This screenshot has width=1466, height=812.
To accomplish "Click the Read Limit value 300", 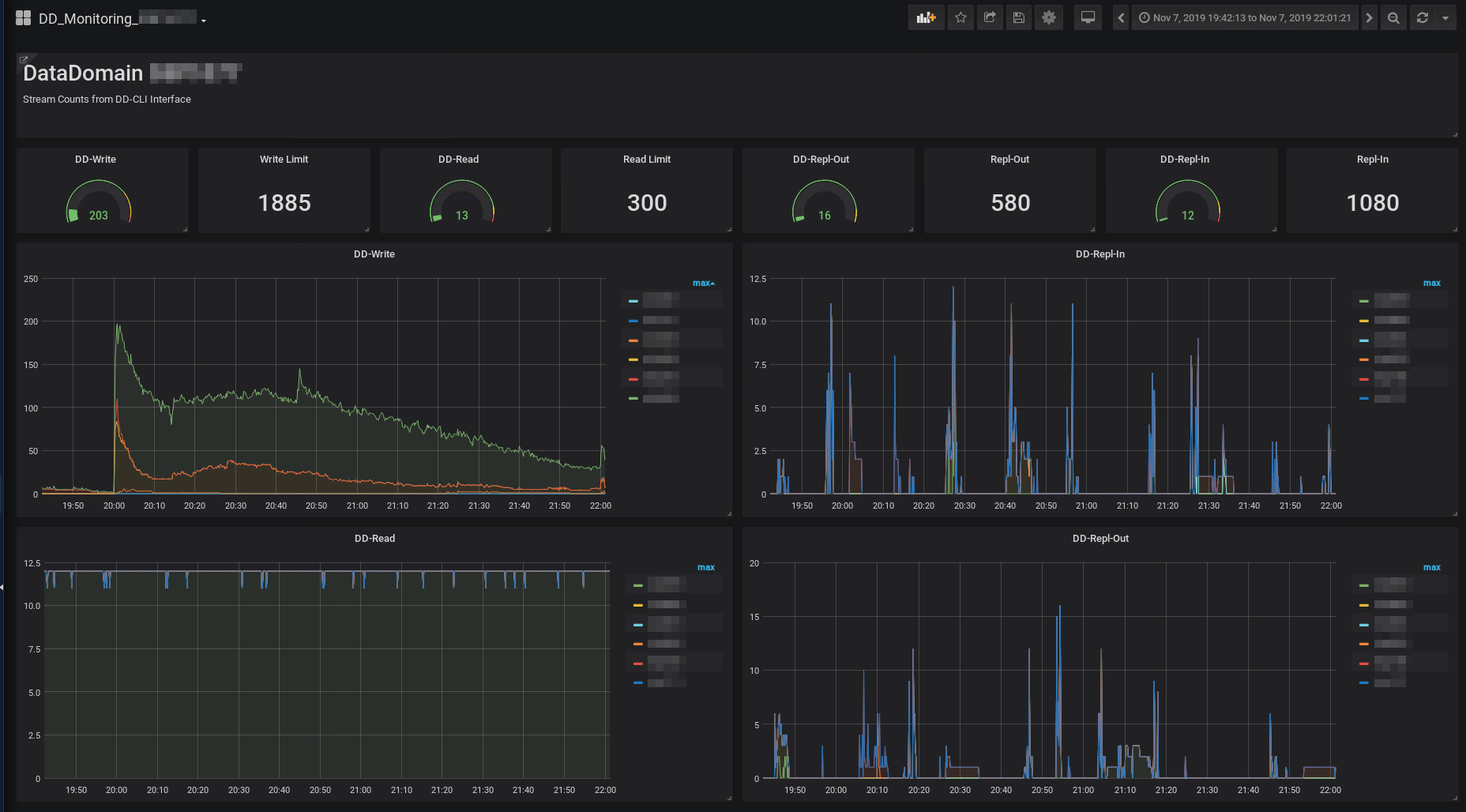I will coord(647,203).
